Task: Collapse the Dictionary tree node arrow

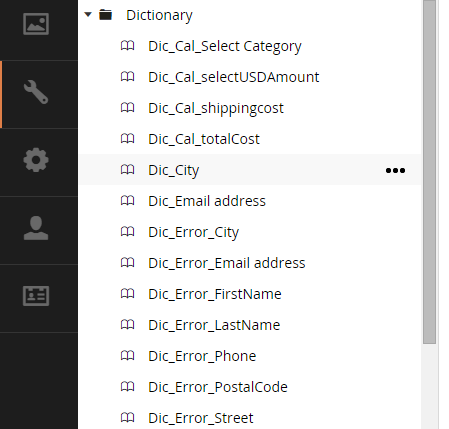Action: point(88,15)
